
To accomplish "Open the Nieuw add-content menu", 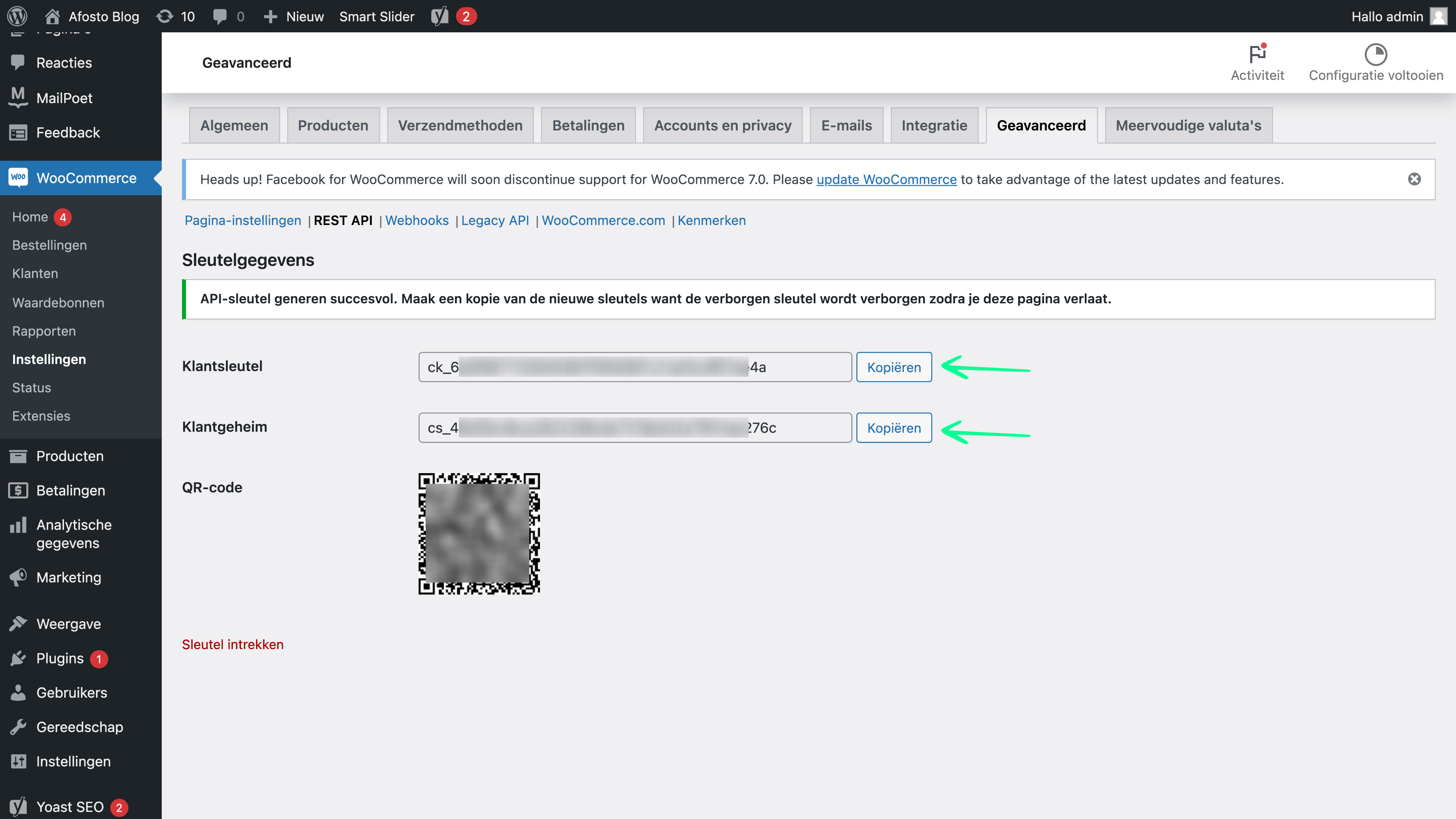I will pyautogui.click(x=294, y=16).
